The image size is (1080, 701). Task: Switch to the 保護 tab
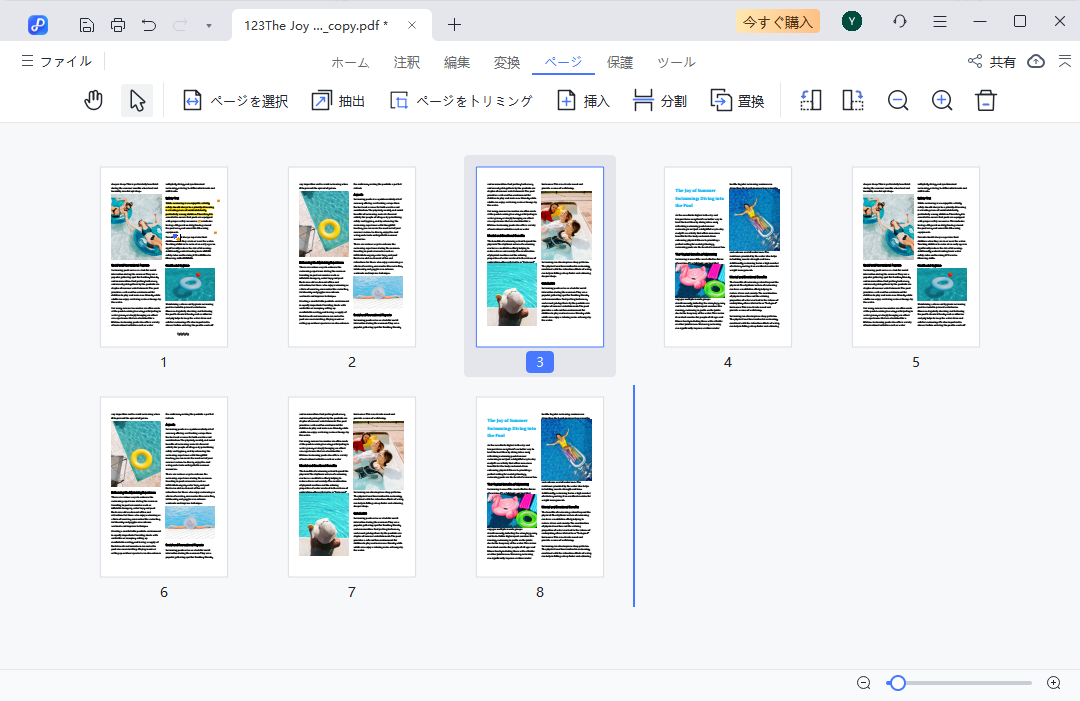click(x=620, y=63)
